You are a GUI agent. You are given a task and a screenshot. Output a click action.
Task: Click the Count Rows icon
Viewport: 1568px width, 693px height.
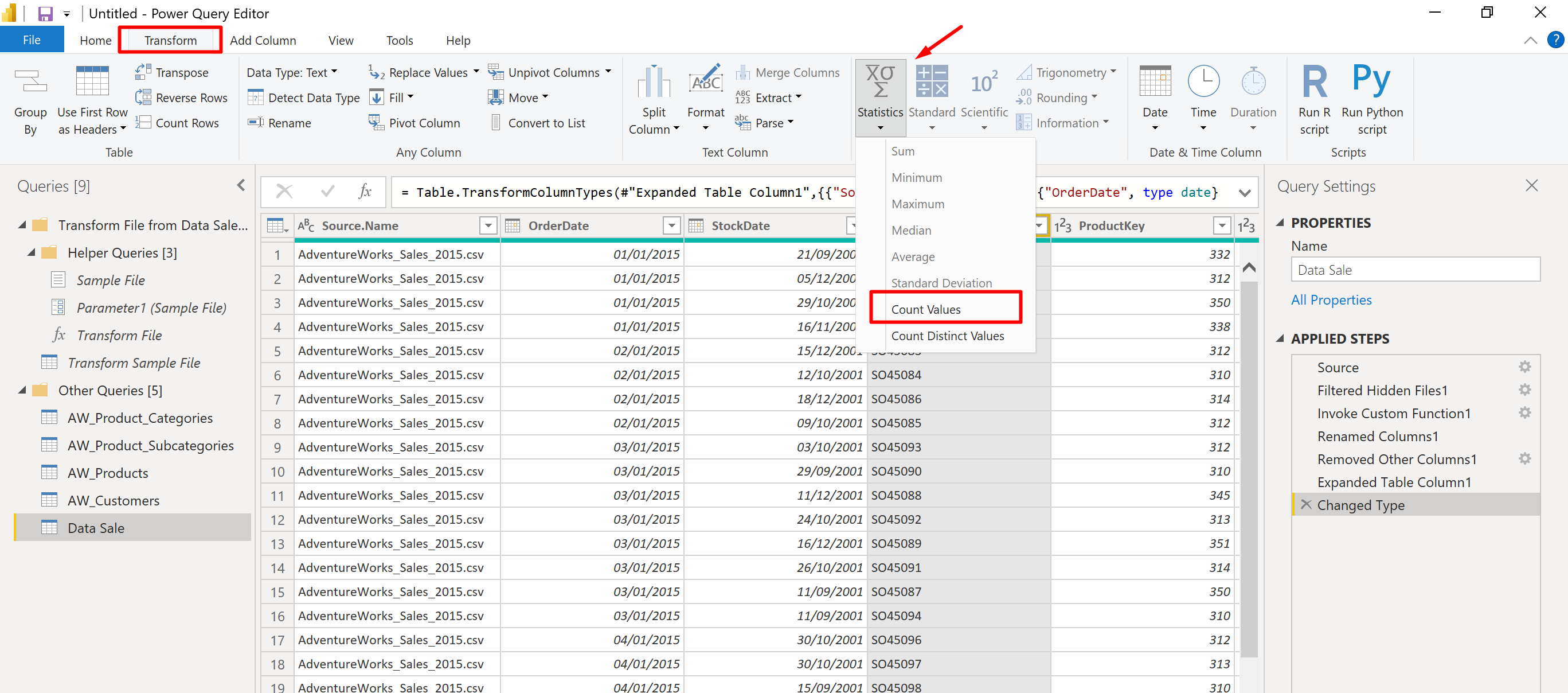coord(143,122)
